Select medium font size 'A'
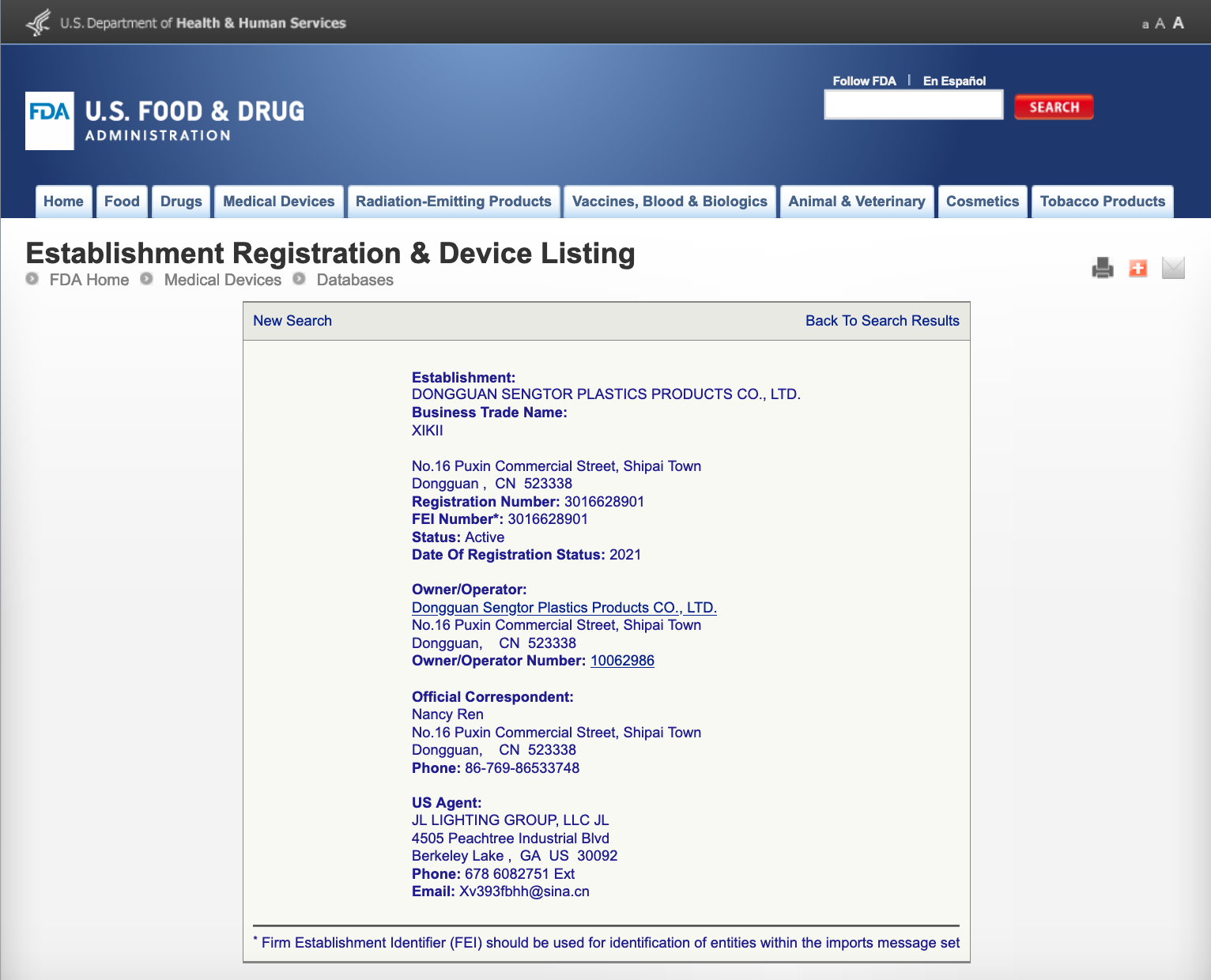Image resolution: width=1211 pixels, height=980 pixels. tap(1160, 24)
